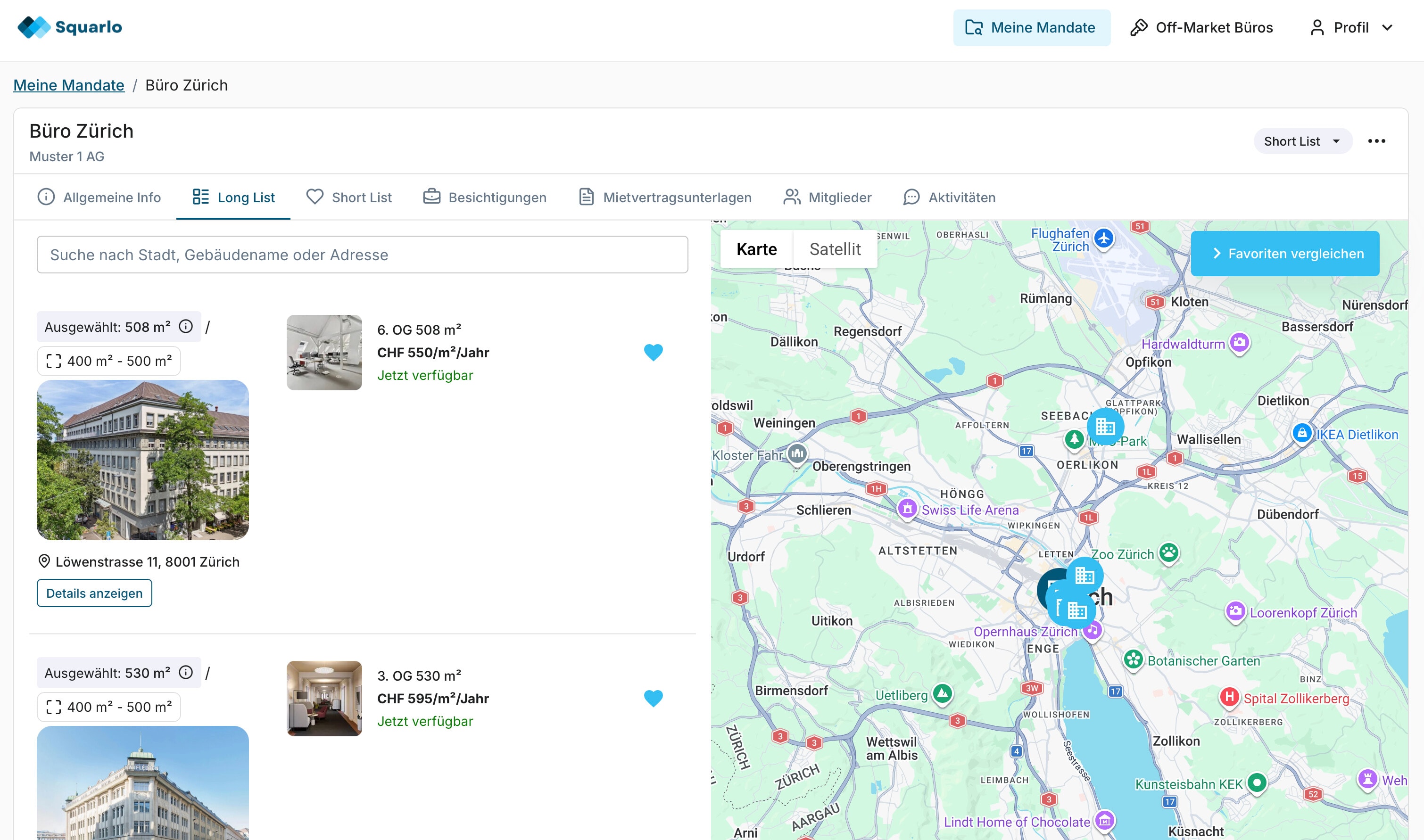Unfavorite the 6. OG 508 m² listing heart
This screenshot has width=1424, height=840.
[x=653, y=352]
